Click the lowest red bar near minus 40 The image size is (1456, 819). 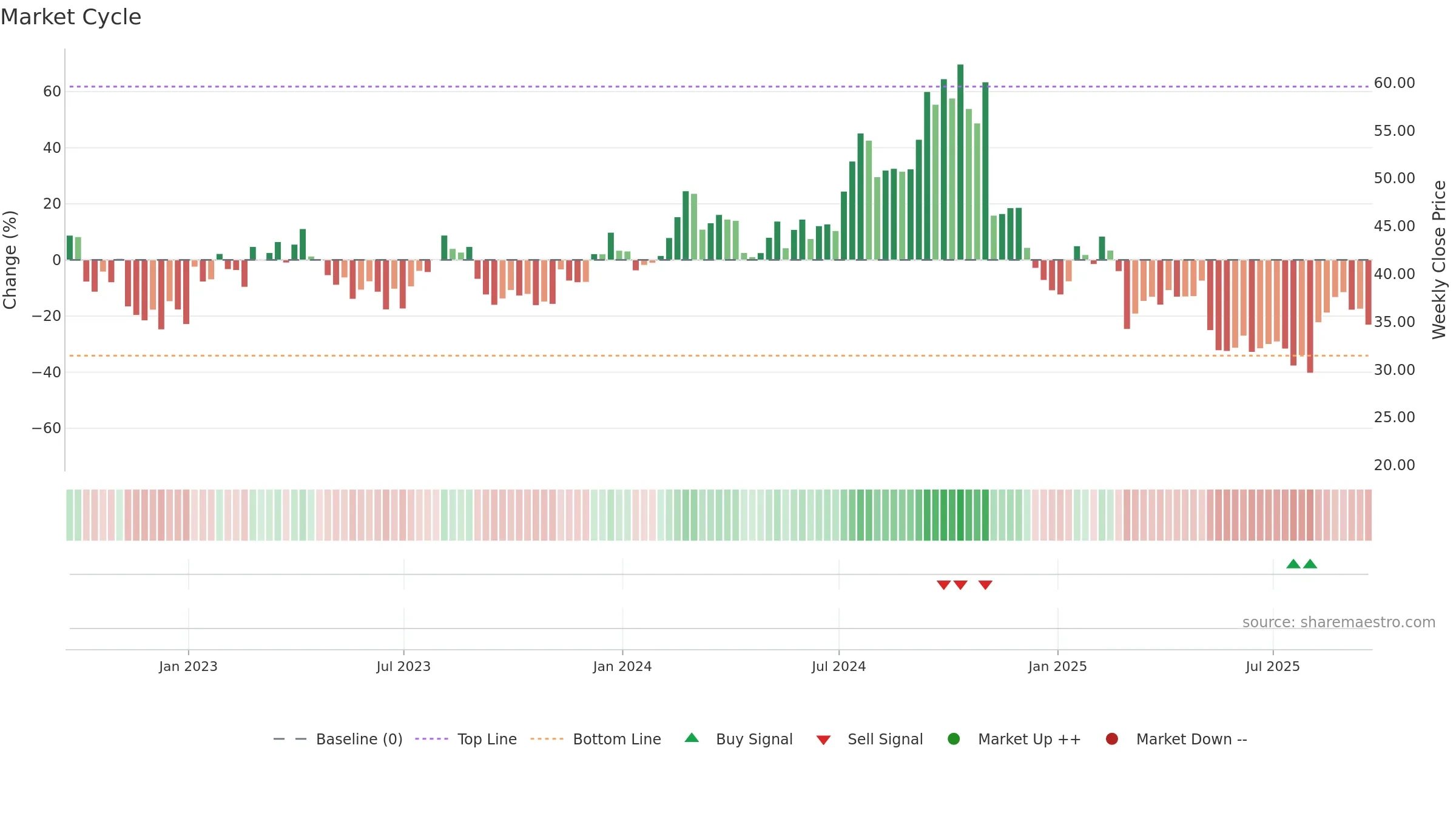coord(1310,316)
